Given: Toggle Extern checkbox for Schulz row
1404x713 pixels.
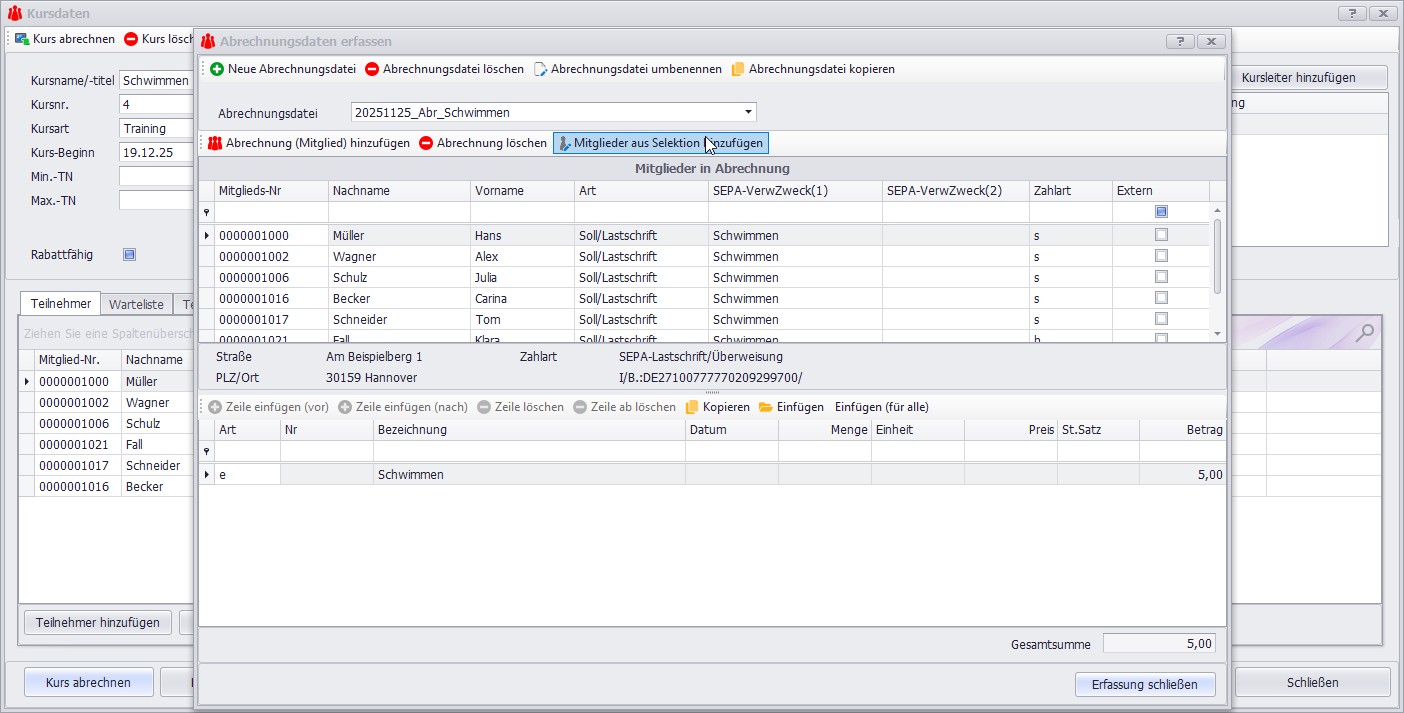Looking at the screenshot, I should [1161, 277].
